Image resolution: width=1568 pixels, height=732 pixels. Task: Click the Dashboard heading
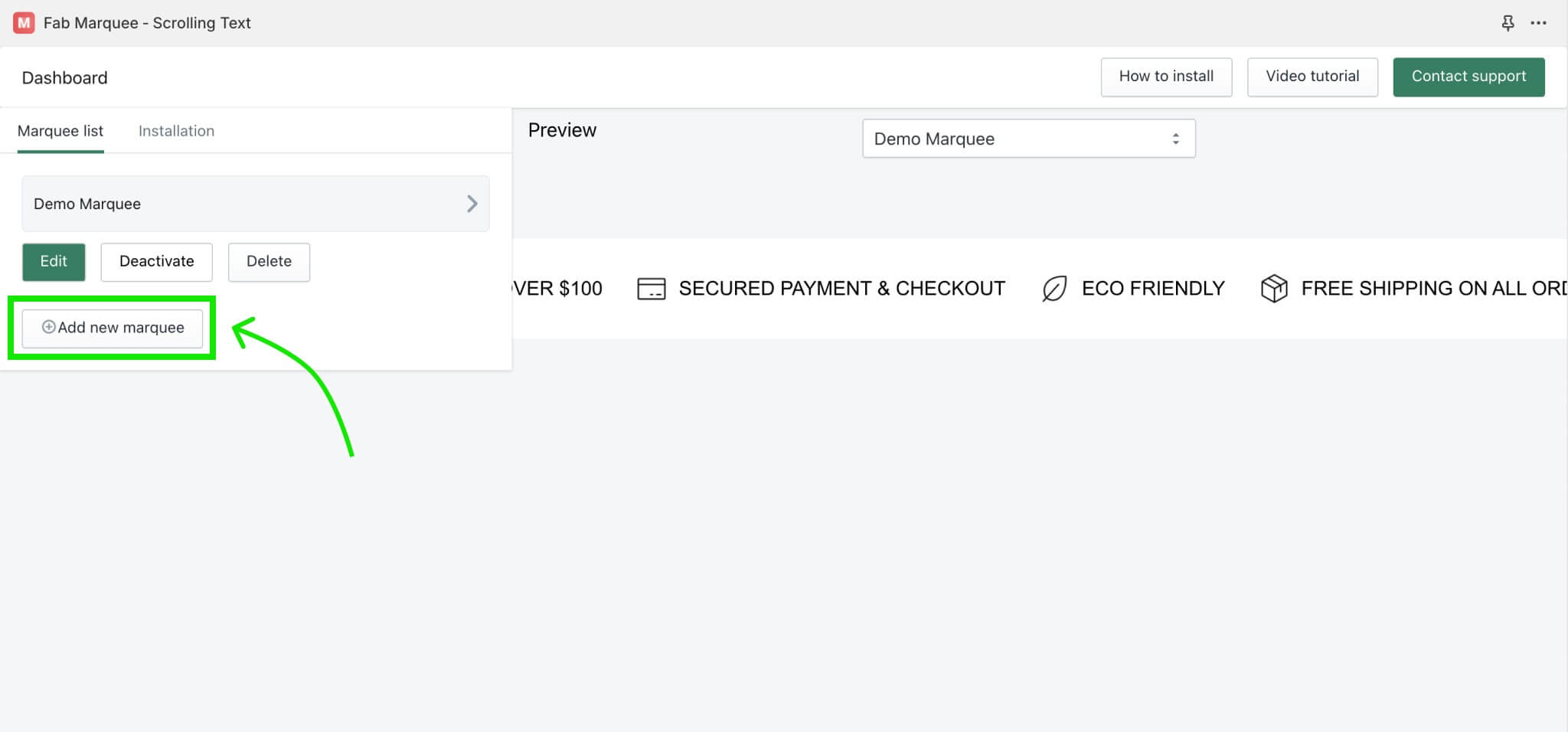coord(65,77)
